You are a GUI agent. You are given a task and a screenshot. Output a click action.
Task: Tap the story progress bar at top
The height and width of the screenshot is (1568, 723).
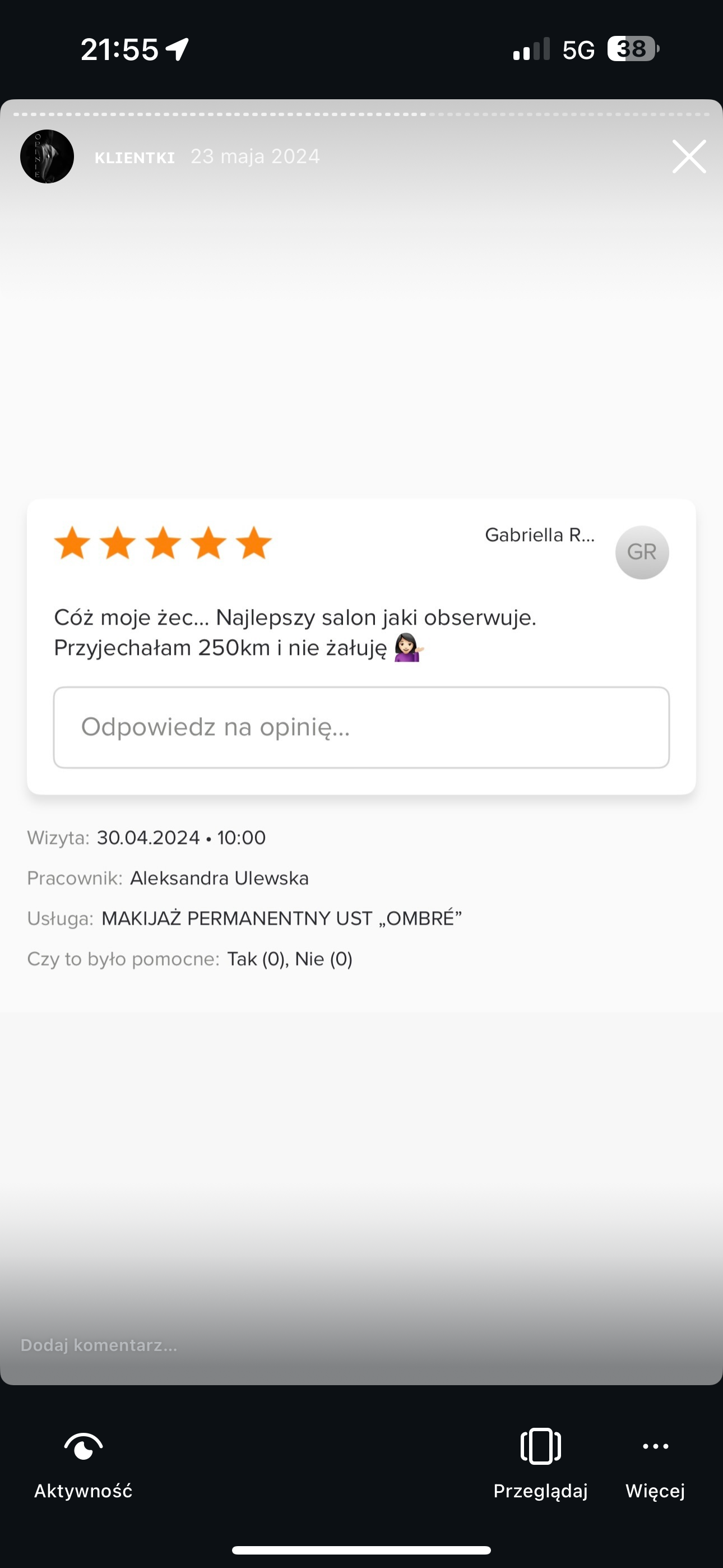[361, 114]
